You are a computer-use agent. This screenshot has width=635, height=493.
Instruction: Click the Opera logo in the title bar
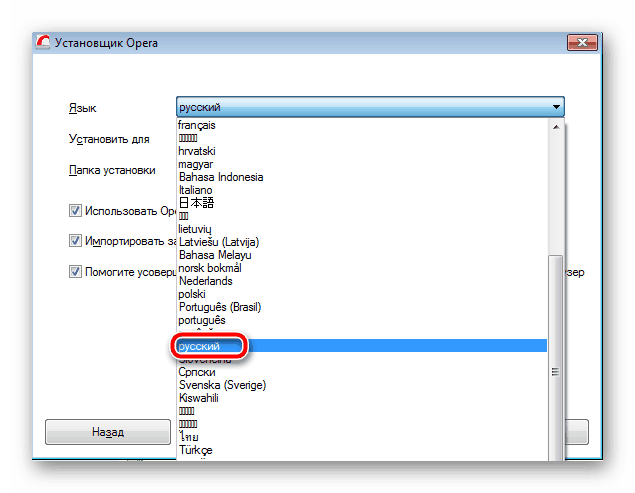(x=43, y=42)
